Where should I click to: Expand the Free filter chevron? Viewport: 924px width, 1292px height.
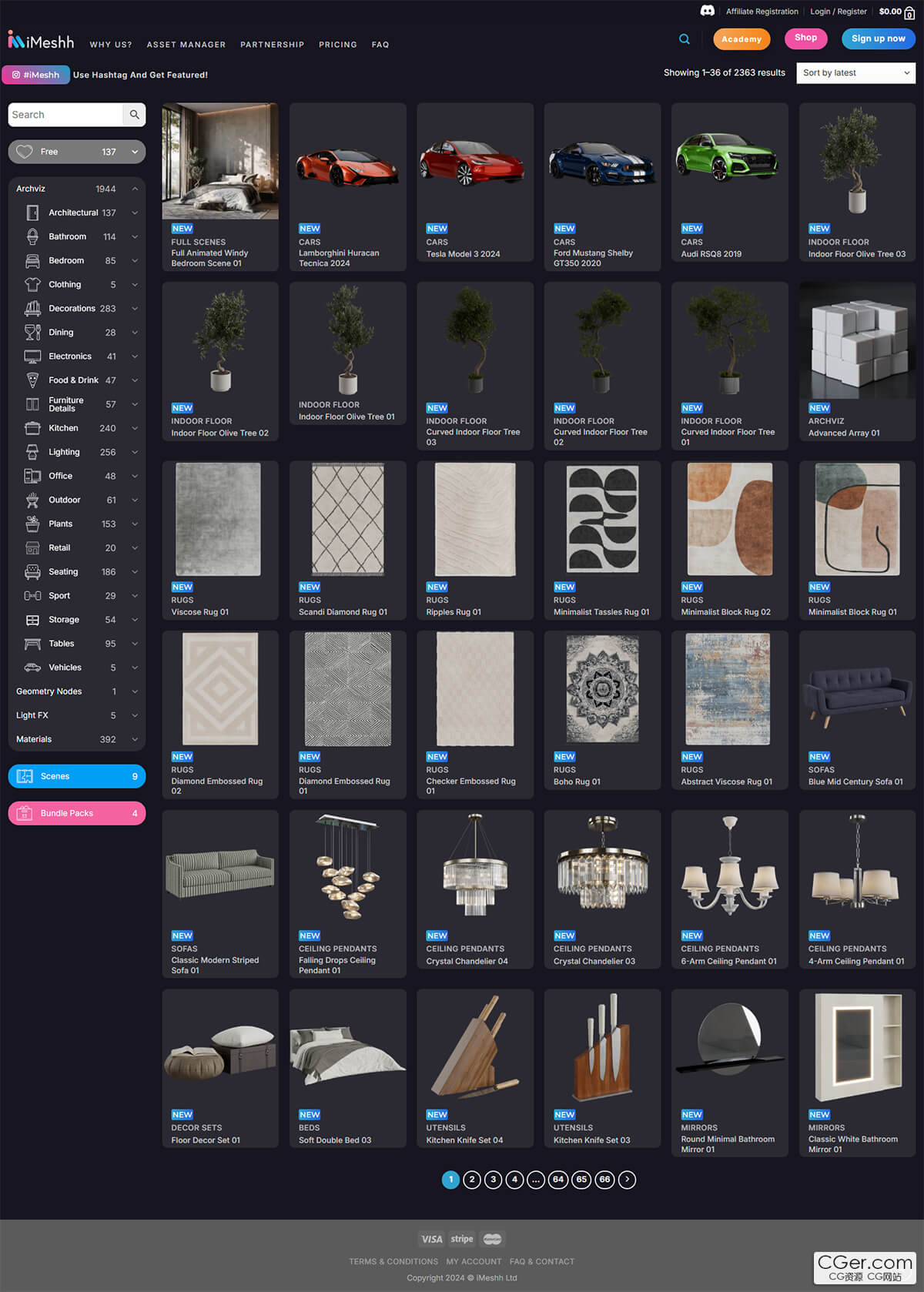click(135, 152)
